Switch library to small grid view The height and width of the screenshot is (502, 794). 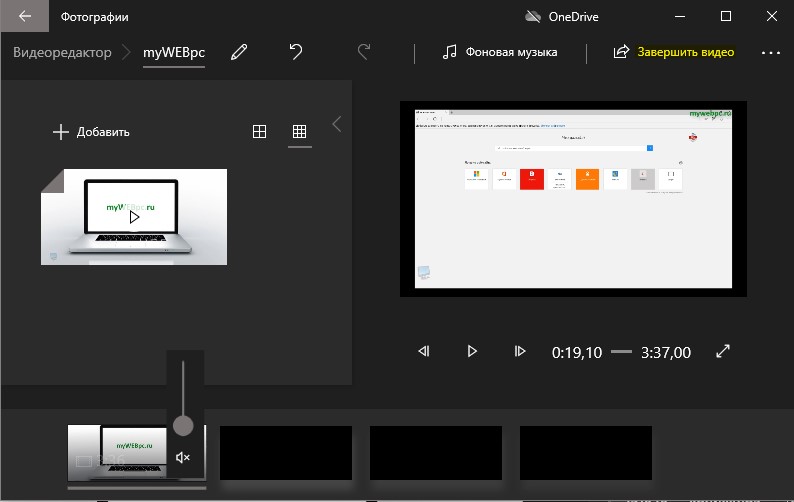[x=299, y=132]
